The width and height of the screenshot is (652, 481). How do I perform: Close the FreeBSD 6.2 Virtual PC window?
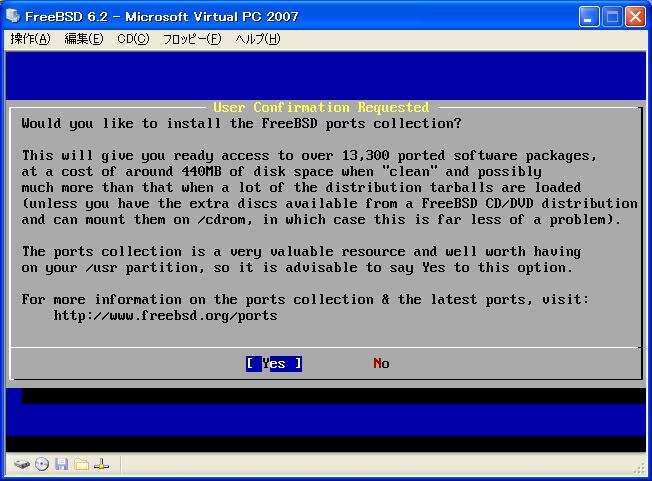coord(635,17)
